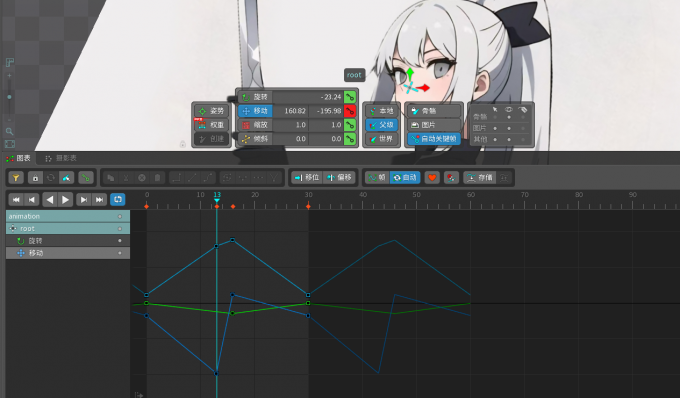Click green key icon beside 缩放 values

[350, 125]
